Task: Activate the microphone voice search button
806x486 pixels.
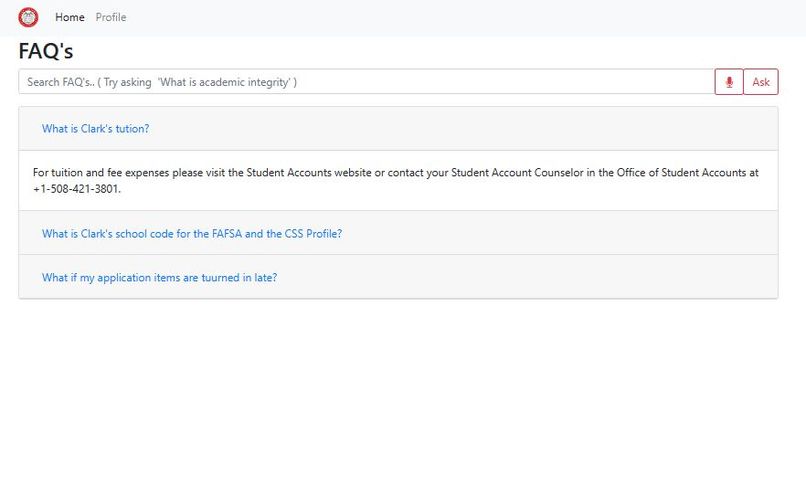Action: click(x=729, y=82)
